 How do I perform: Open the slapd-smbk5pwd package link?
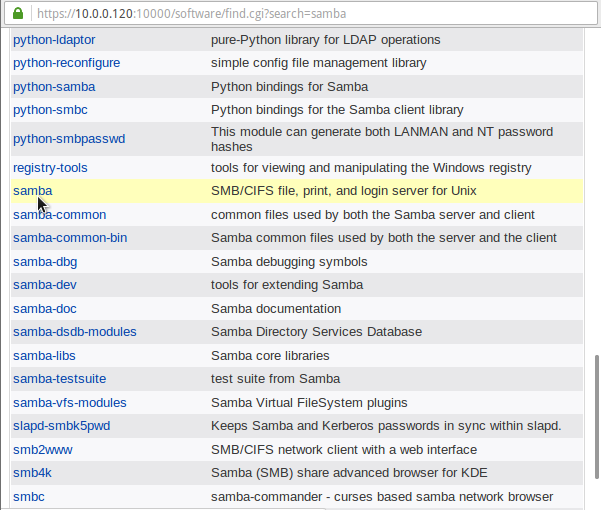pyautogui.click(x=62, y=426)
